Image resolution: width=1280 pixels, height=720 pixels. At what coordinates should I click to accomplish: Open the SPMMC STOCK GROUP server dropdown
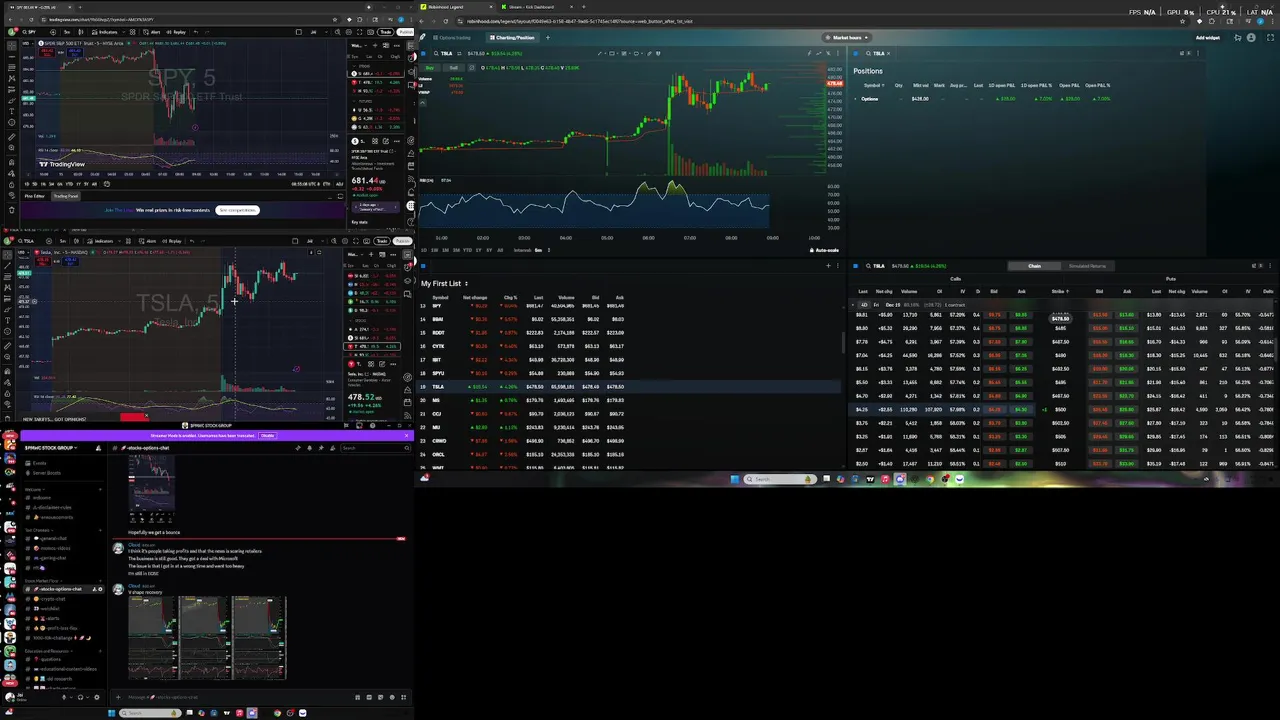click(x=50, y=448)
